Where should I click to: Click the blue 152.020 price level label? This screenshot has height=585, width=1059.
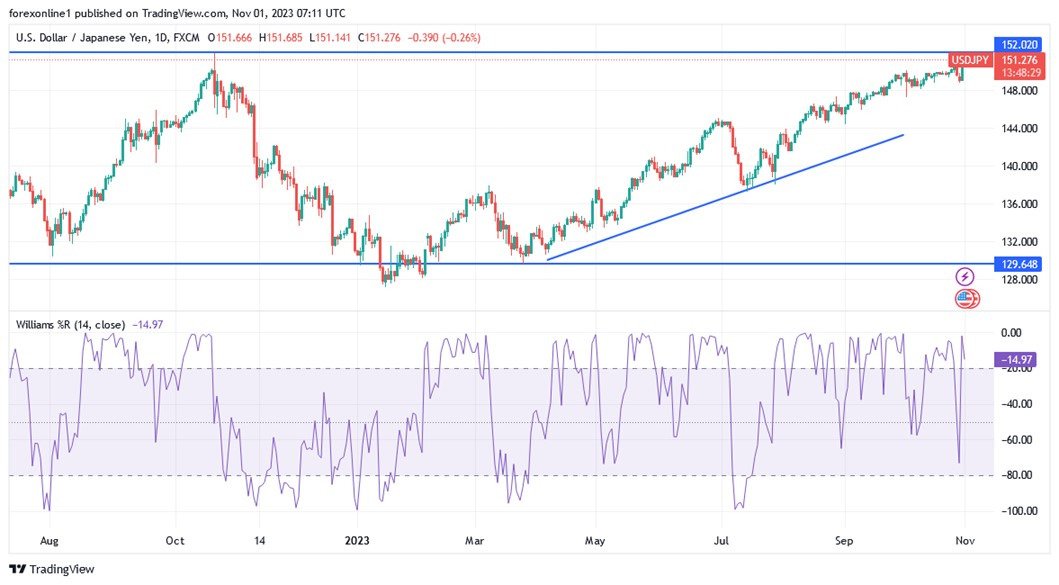coord(1022,44)
